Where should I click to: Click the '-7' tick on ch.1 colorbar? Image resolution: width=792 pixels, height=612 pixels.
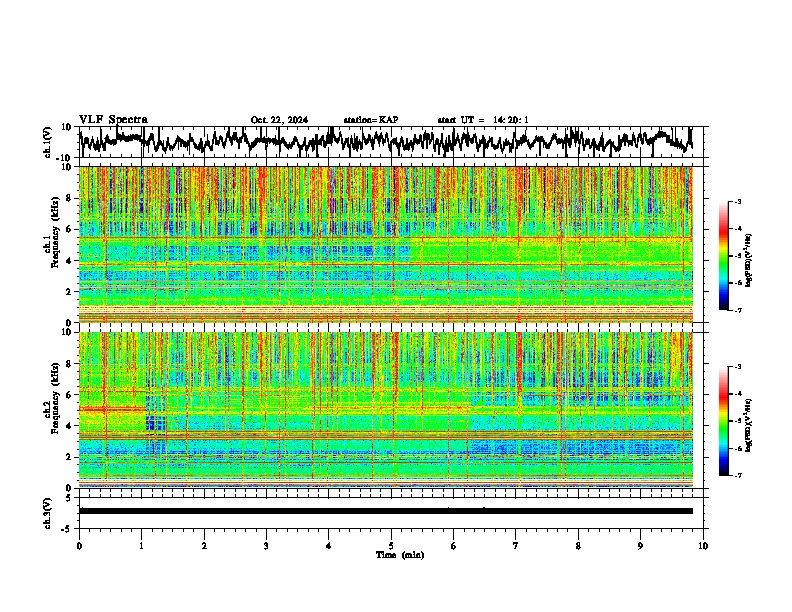738,310
